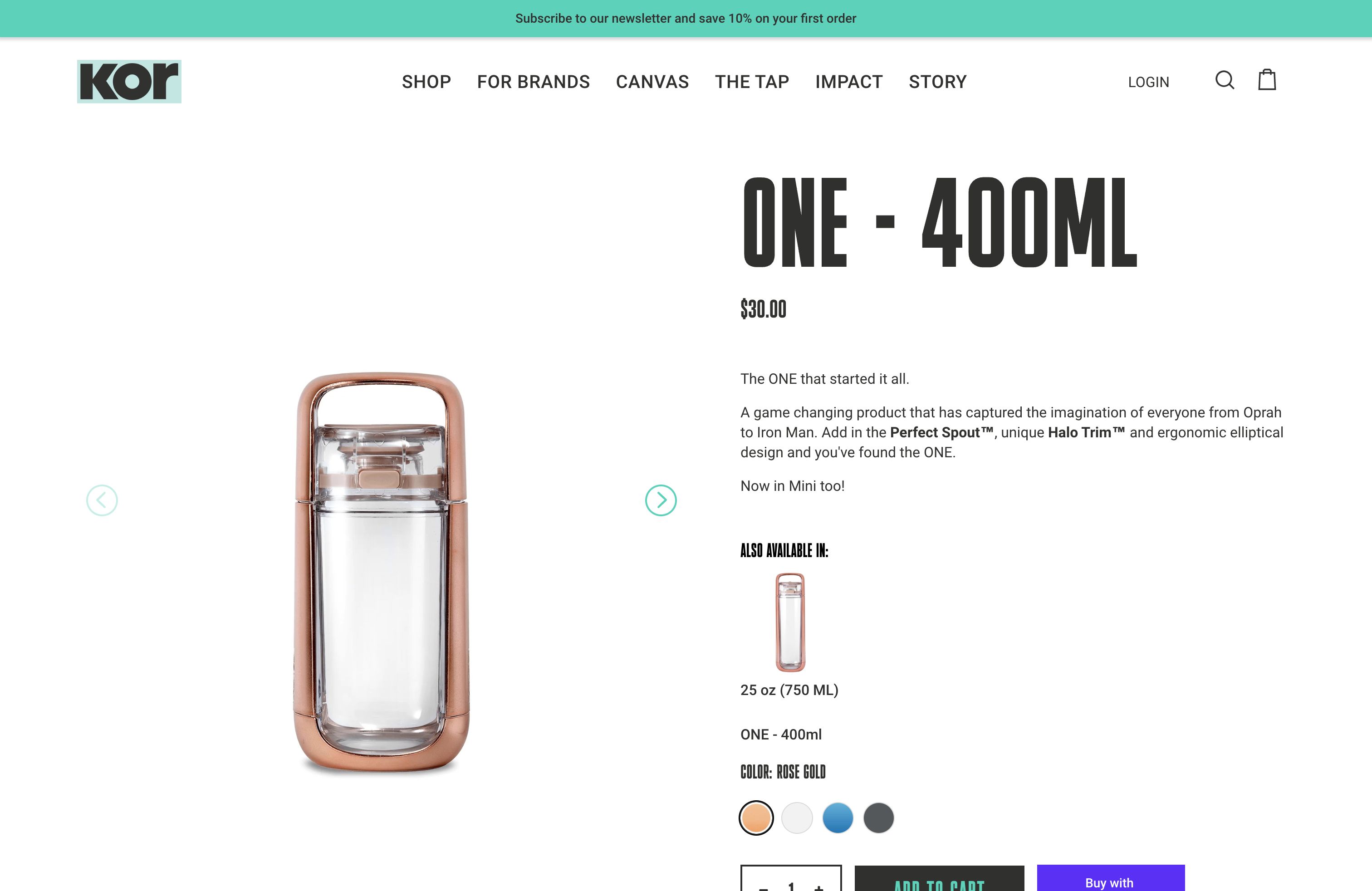Screen dimensions: 1372x891
Task: Click the KOR logo to go home
Action: click(128, 81)
